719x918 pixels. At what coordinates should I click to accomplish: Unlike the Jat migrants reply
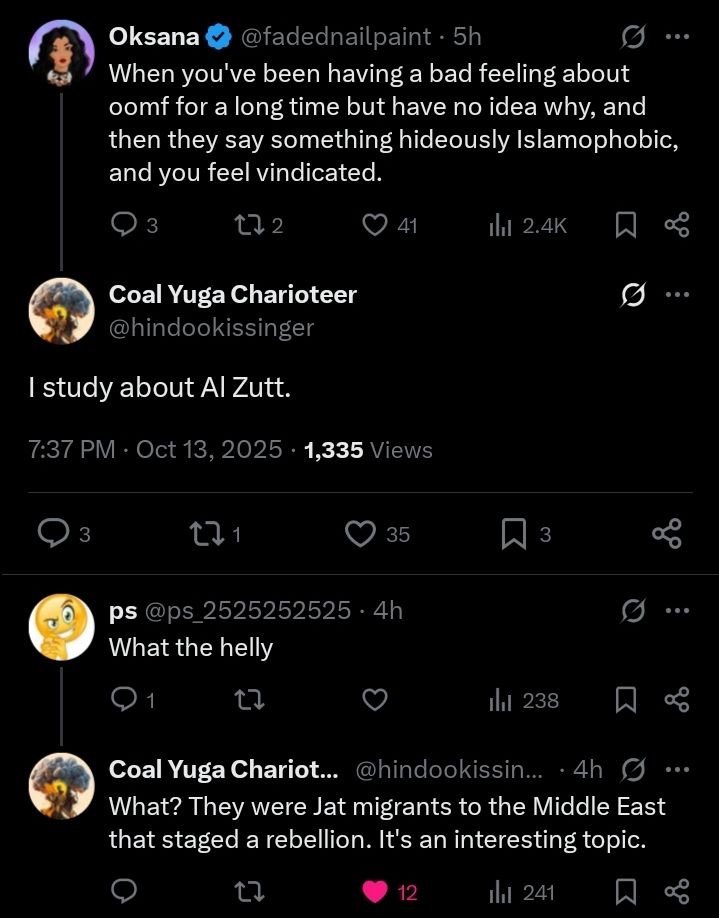tap(374, 892)
